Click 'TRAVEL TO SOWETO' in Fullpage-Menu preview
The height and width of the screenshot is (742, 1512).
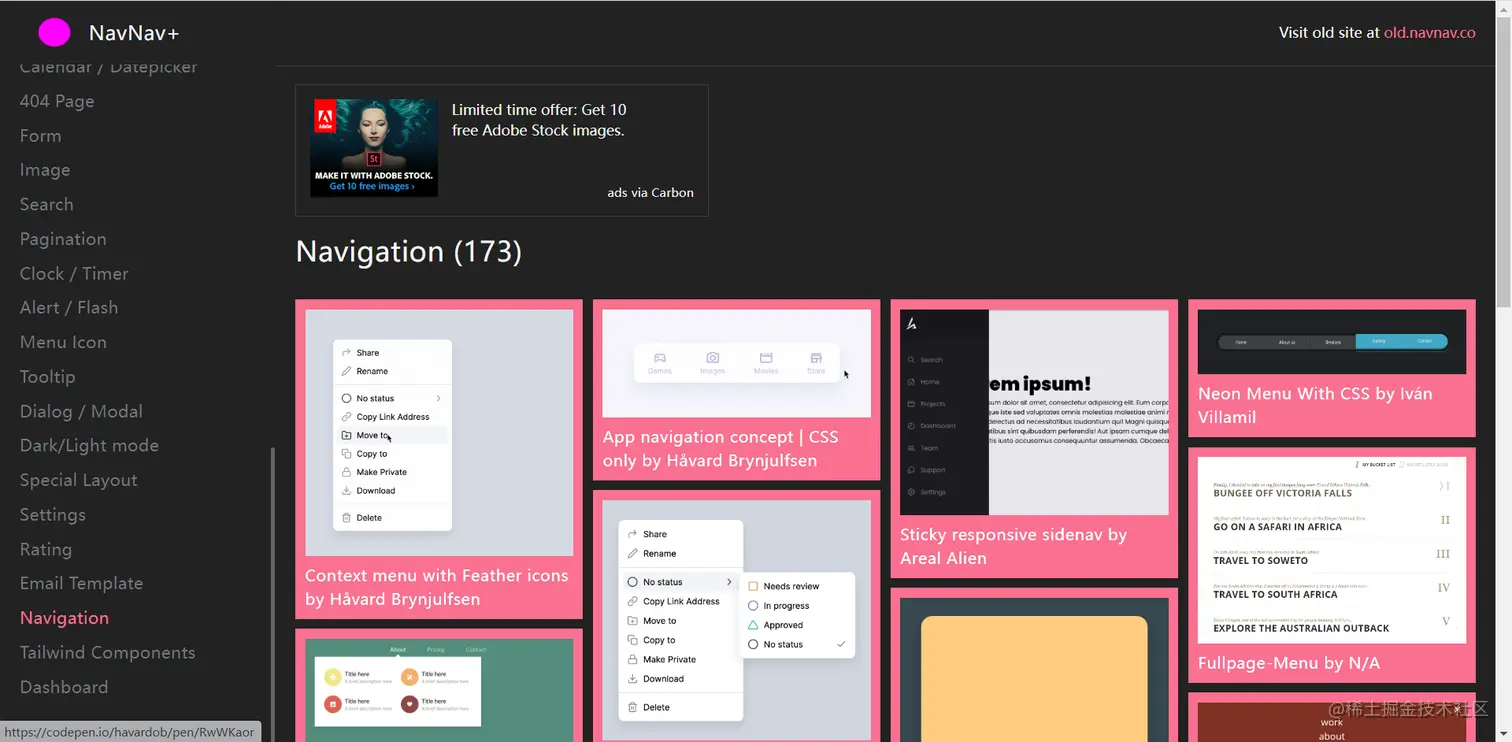pyautogui.click(x=1260, y=561)
